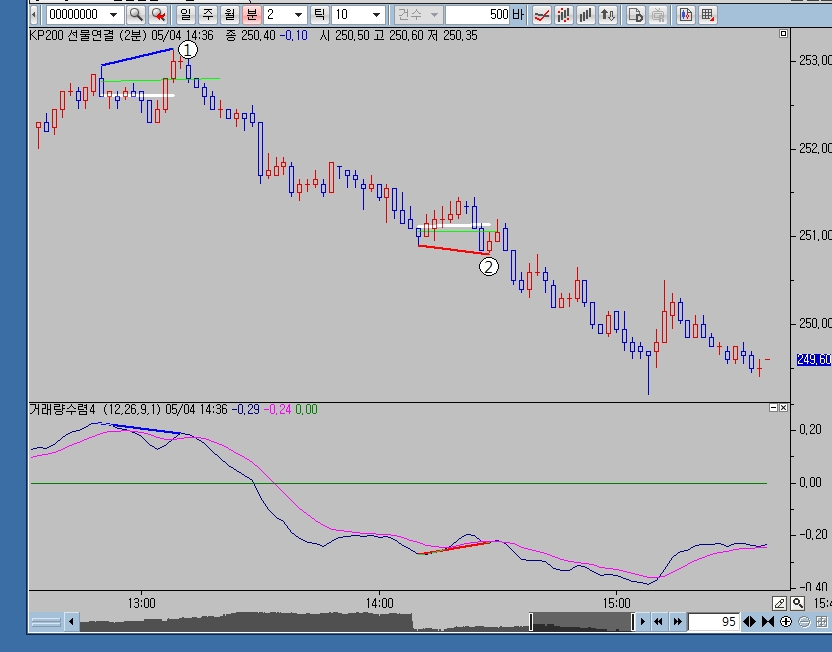Screen dimensions: 832x652
Task: Click the up-down arrows icon
Action: click(x=607, y=15)
